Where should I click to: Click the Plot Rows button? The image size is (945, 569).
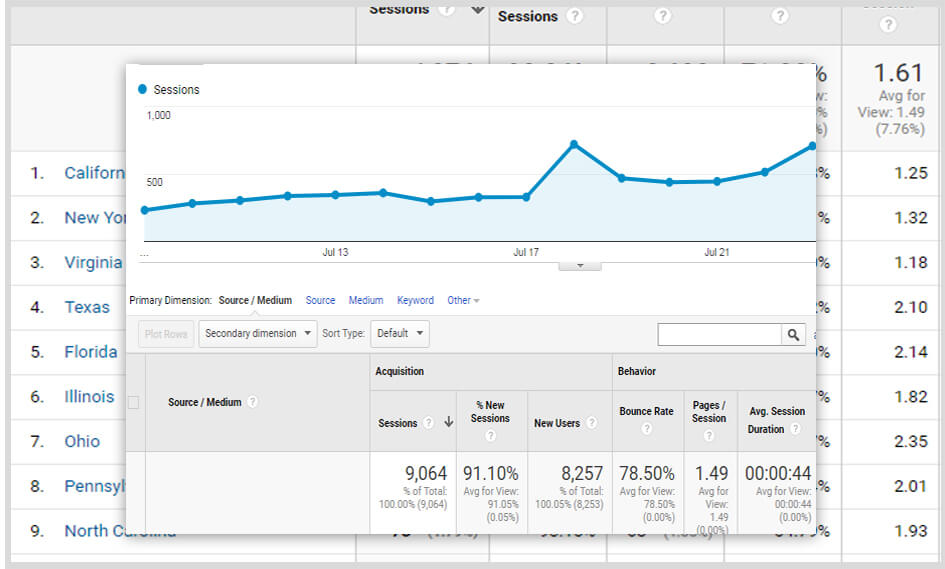(x=166, y=334)
